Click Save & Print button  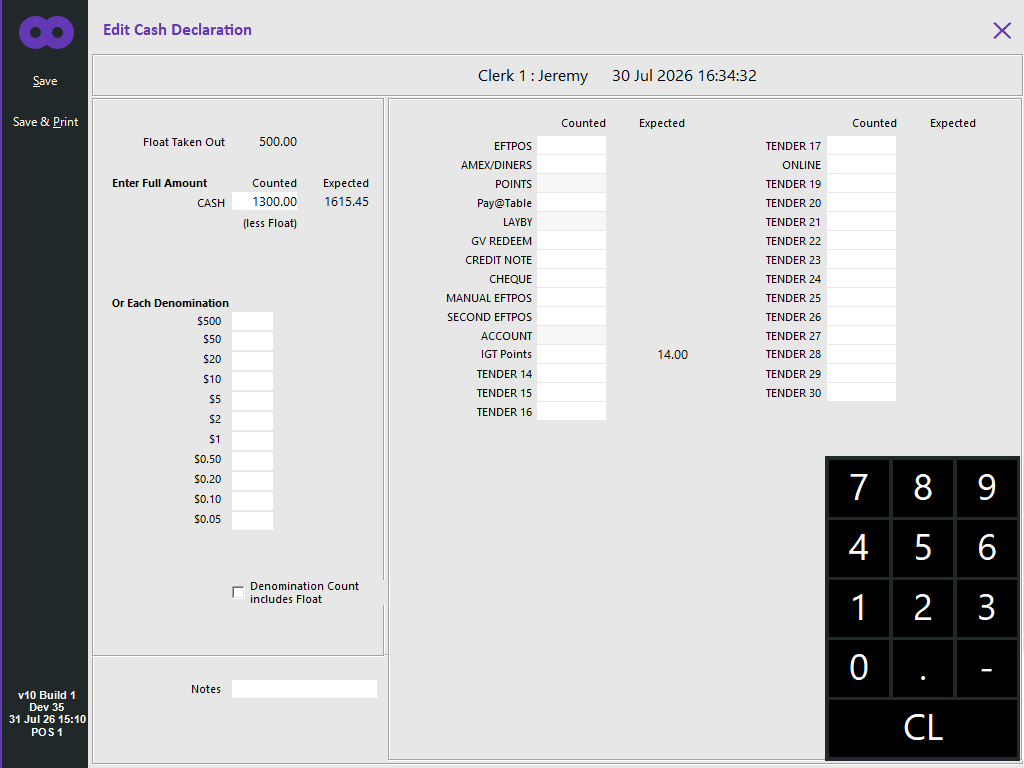coord(45,121)
